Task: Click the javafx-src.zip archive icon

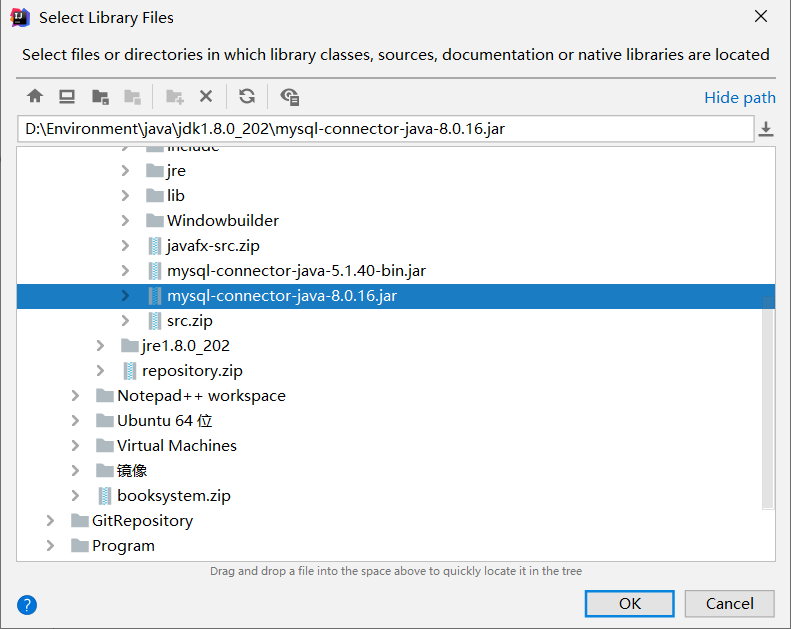Action: 155,246
